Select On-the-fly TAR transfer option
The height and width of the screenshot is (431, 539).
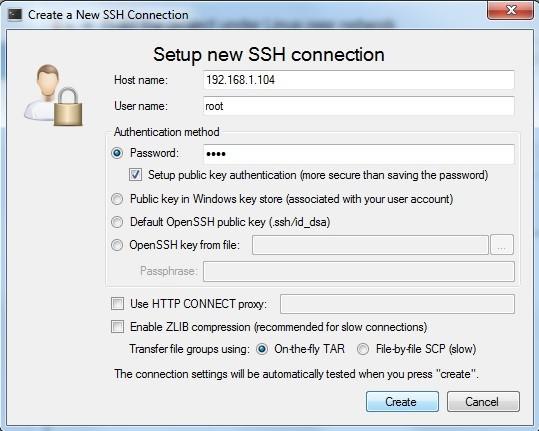pyautogui.click(x=262, y=349)
